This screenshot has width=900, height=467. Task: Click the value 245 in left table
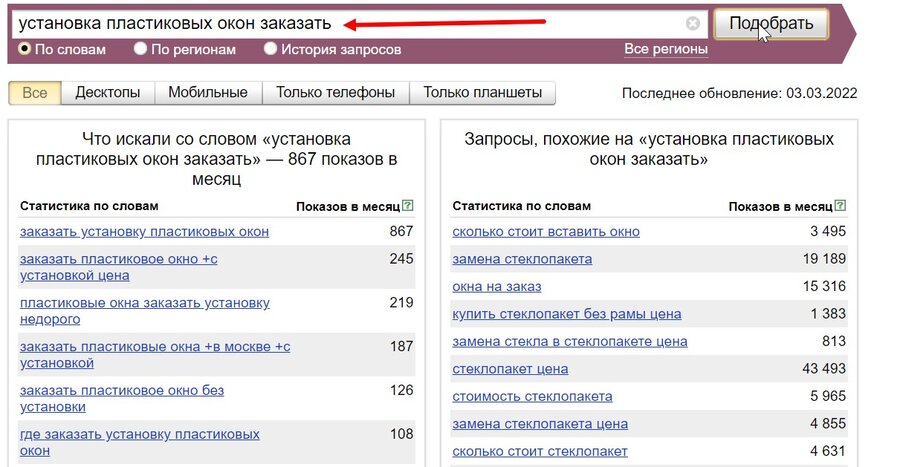(401, 259)
